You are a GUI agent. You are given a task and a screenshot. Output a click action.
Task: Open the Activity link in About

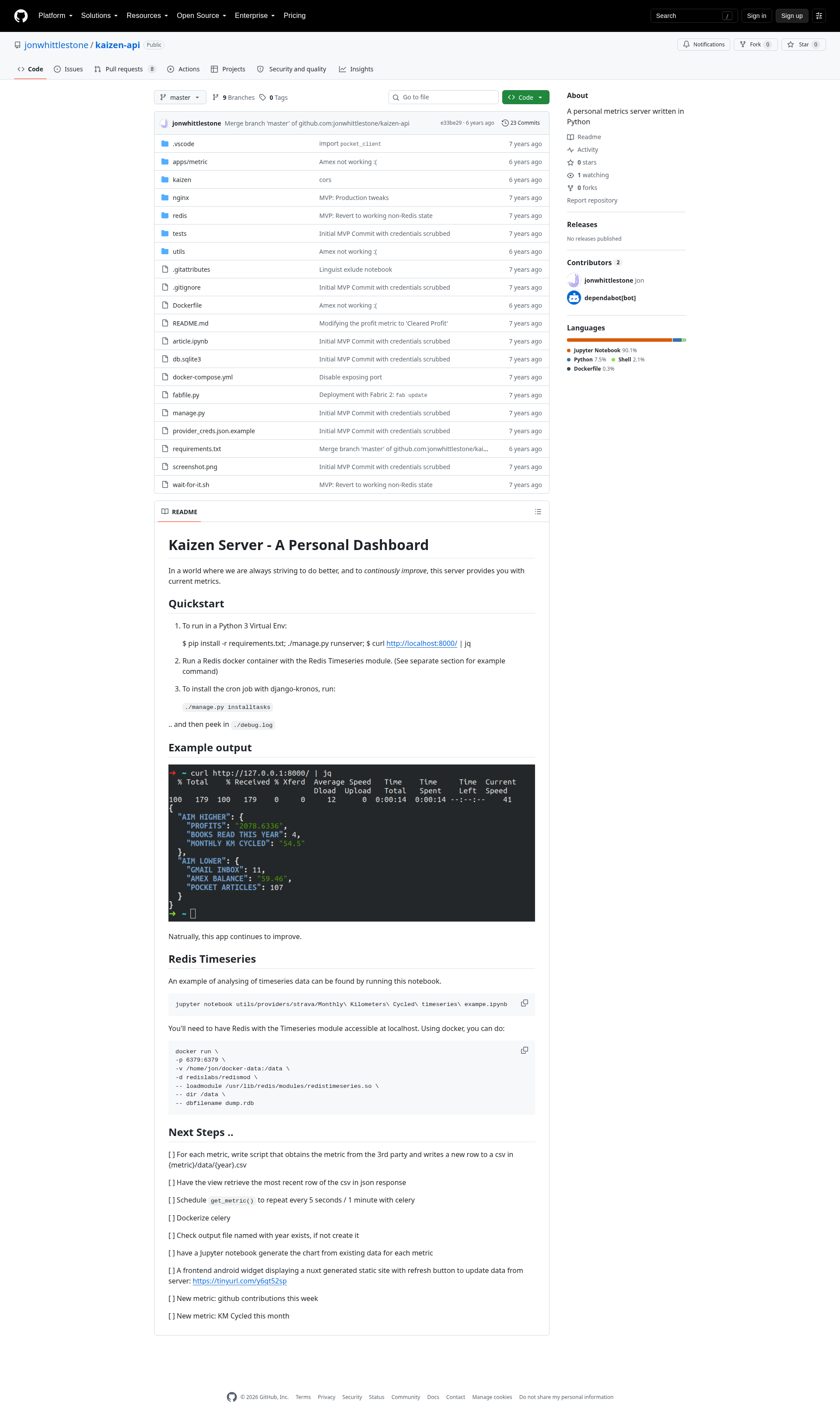582,150
